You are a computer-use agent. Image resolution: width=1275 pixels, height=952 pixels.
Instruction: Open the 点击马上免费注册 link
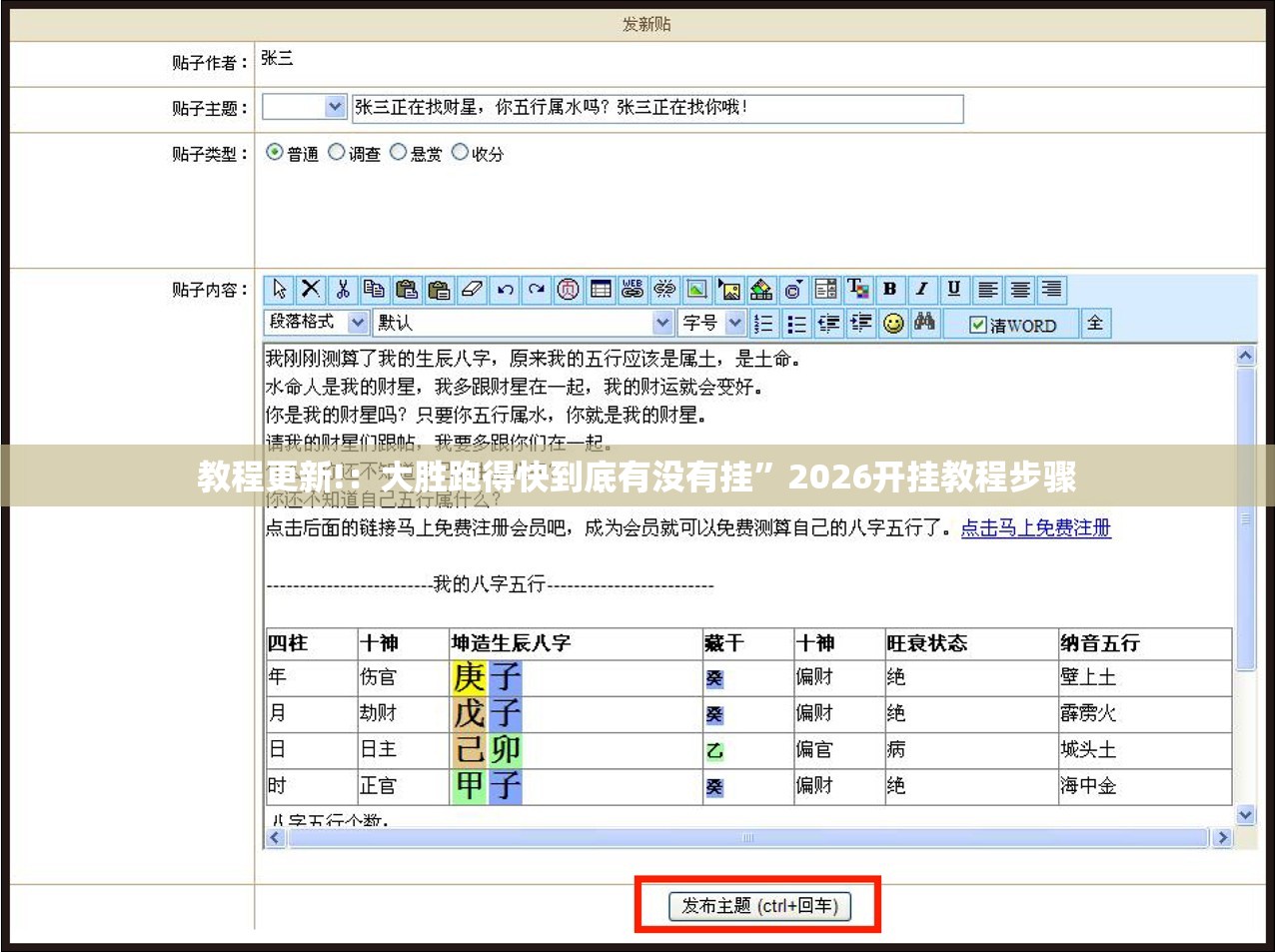1036,527
